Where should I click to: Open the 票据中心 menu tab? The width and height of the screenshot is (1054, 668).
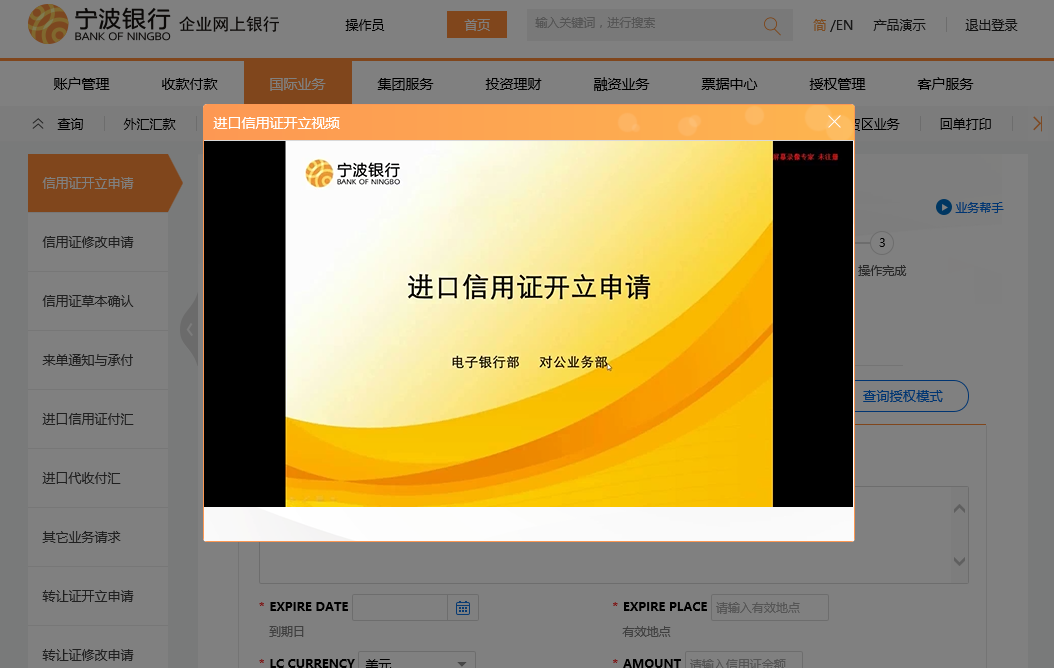click(729, 84)
